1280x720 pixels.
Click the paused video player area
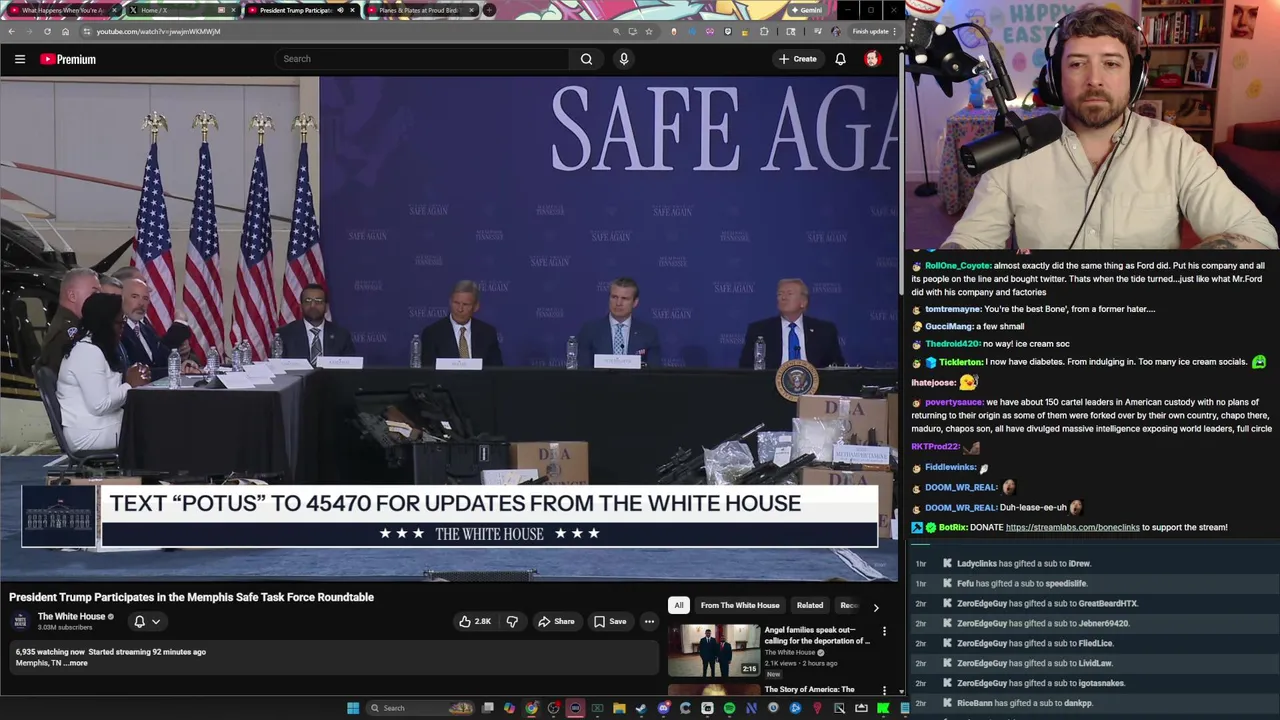[449, 328]
